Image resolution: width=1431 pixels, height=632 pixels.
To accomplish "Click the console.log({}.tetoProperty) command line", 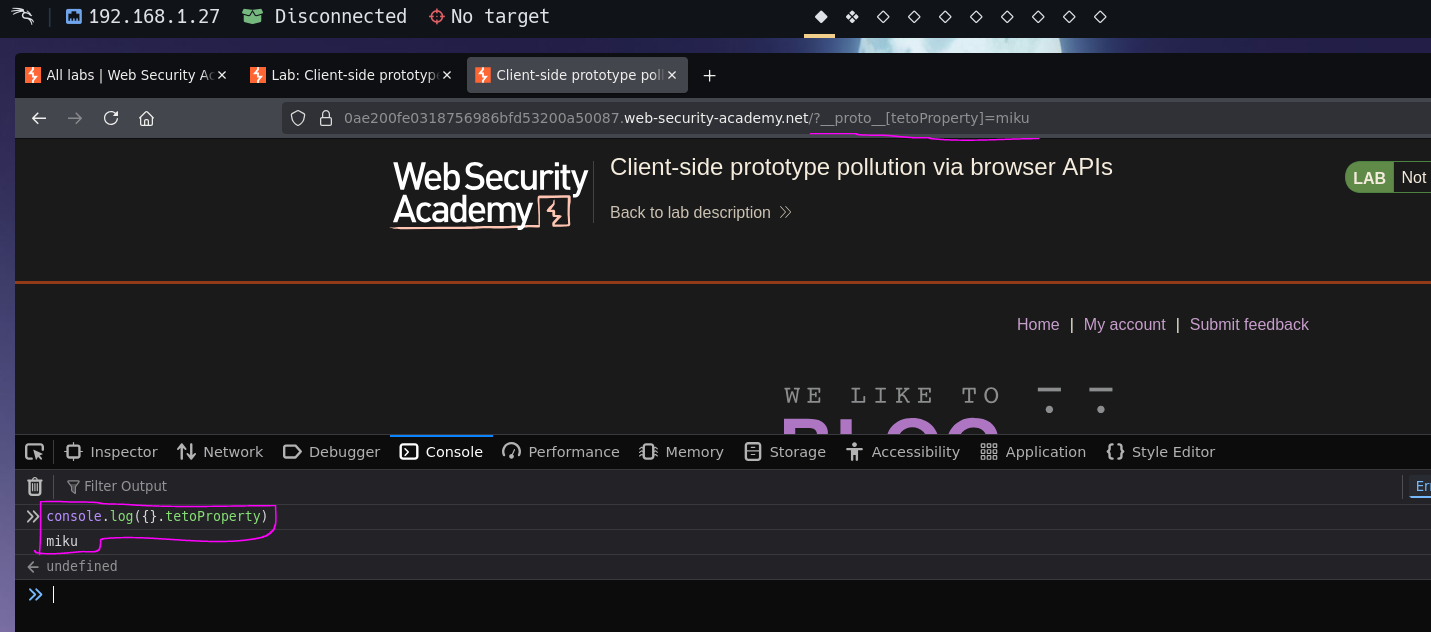I will coord(157,517).
